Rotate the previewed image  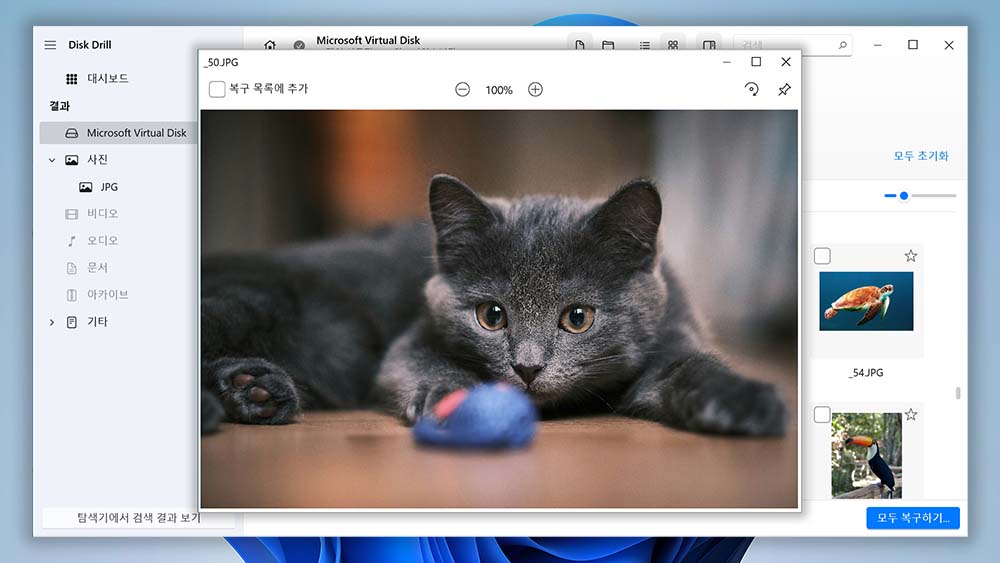pyautogui.click(x=752, y=89)
